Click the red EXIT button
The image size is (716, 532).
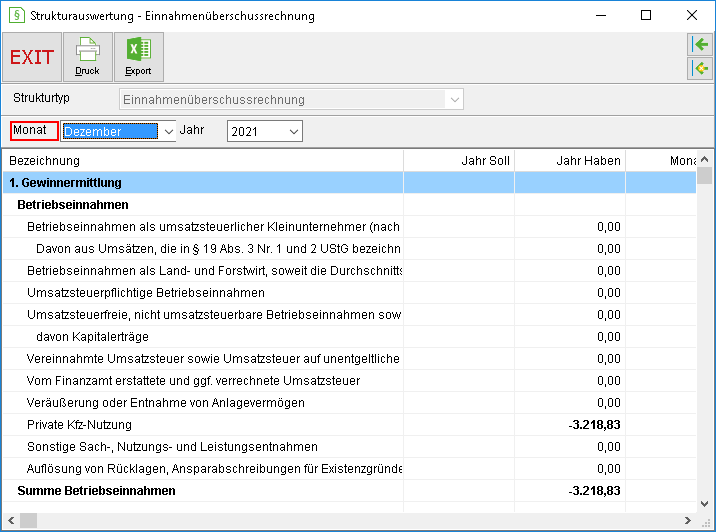(x=32, y=57)
